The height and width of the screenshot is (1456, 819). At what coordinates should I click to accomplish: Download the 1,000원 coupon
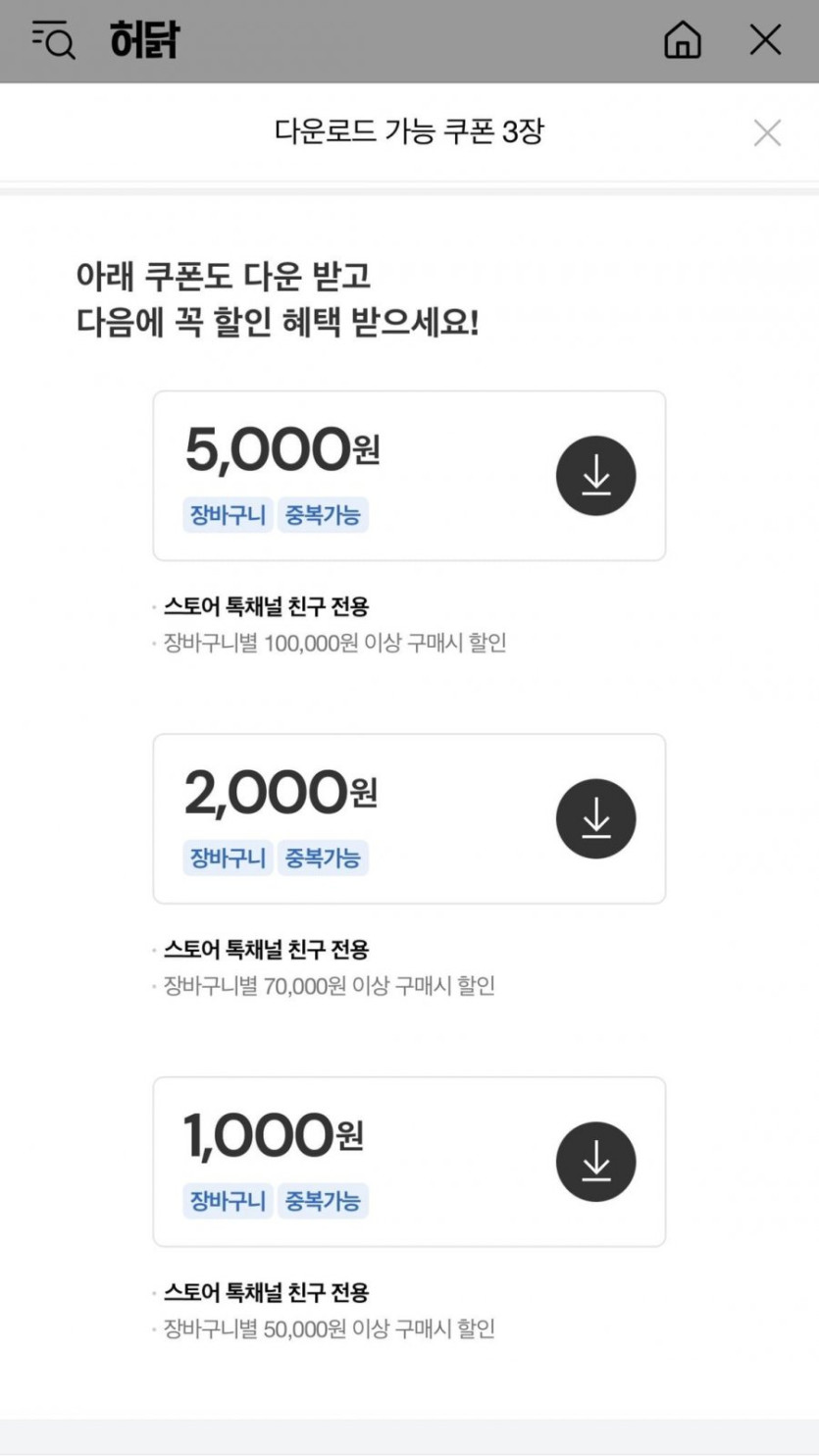595,1162
